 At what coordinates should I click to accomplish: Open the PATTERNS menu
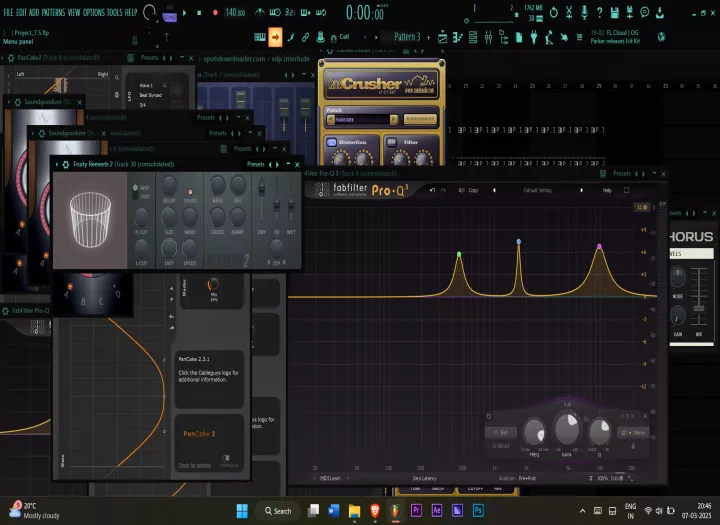tap(53, 12)
